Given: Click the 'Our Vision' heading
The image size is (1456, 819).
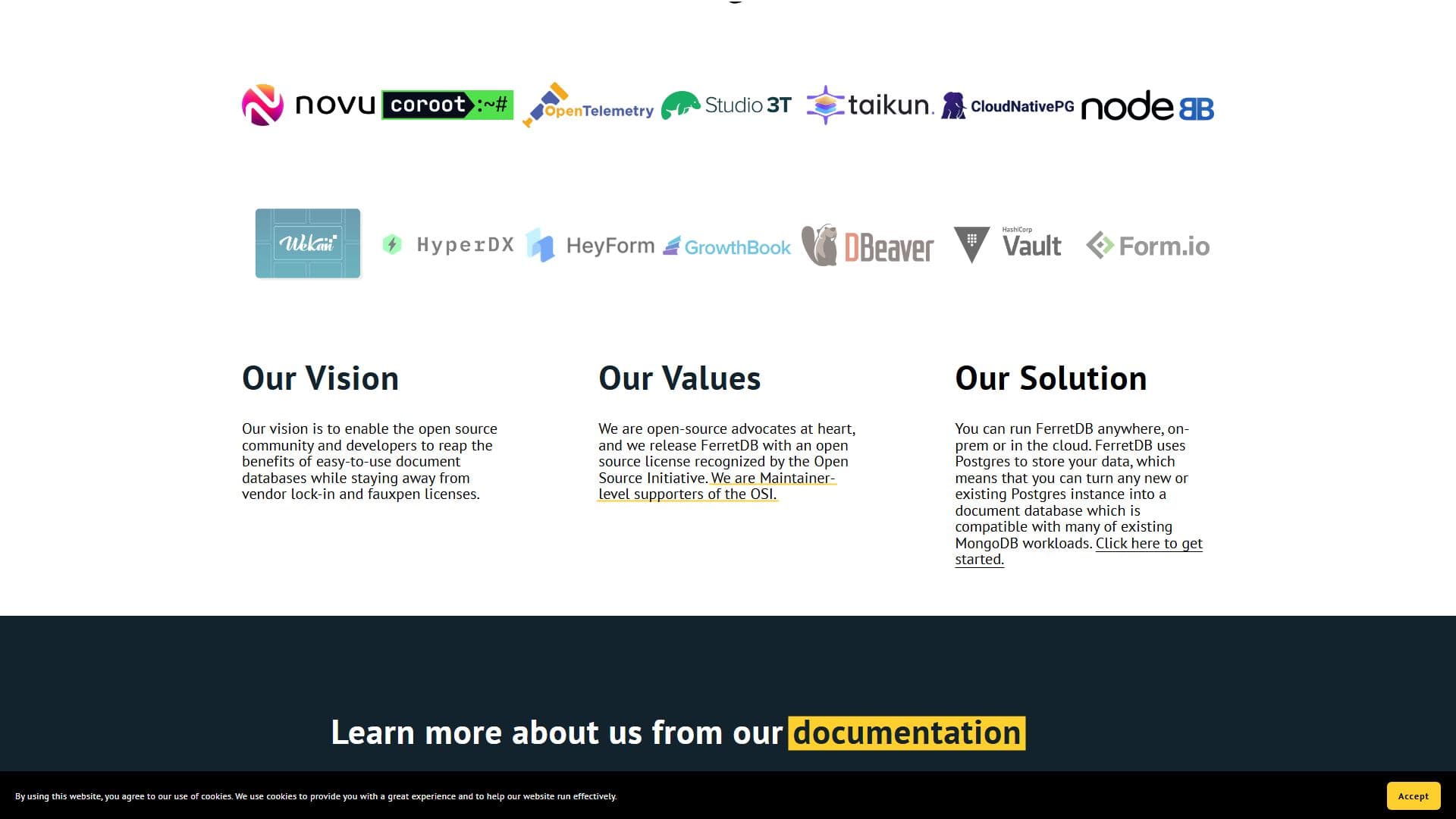Looking at the screenshot, I should pos(320,378).
